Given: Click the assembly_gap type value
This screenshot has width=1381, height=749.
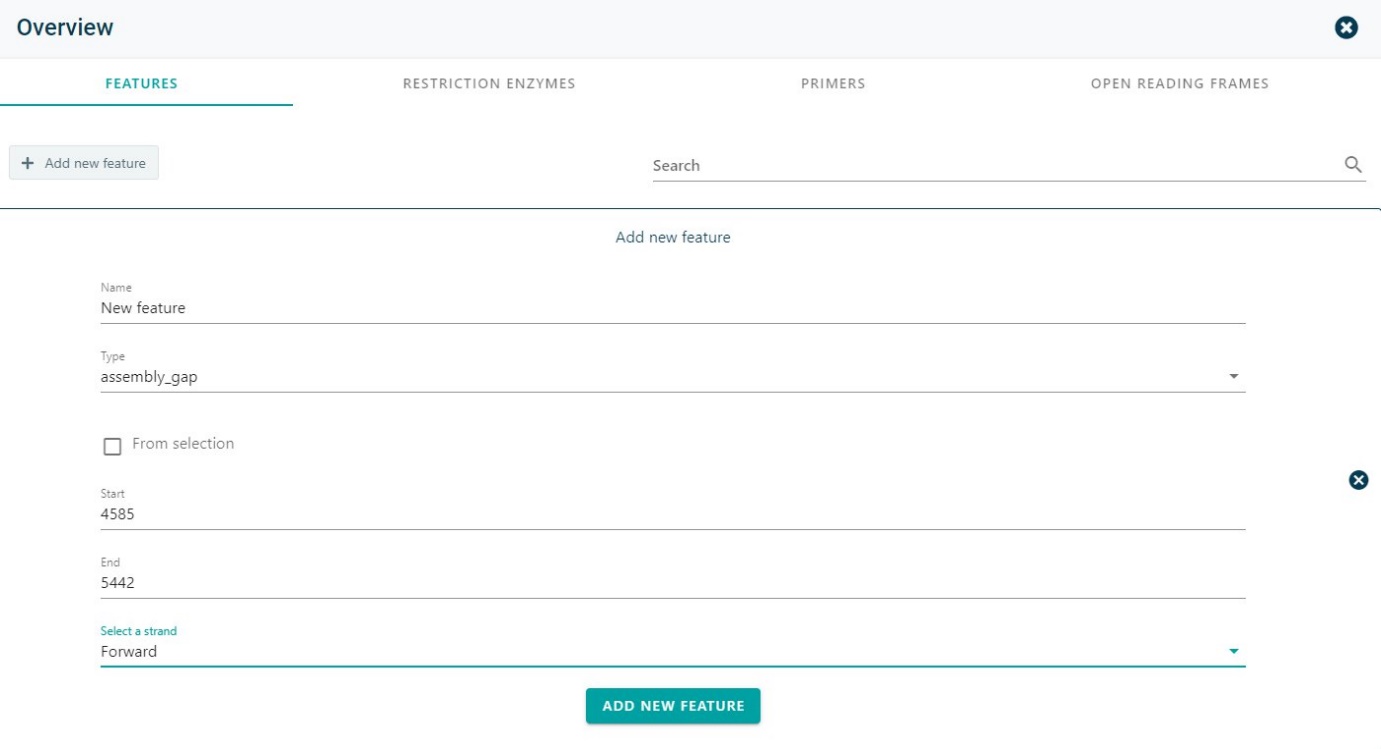Looking at the screenshot, I should tap(149, 377).
